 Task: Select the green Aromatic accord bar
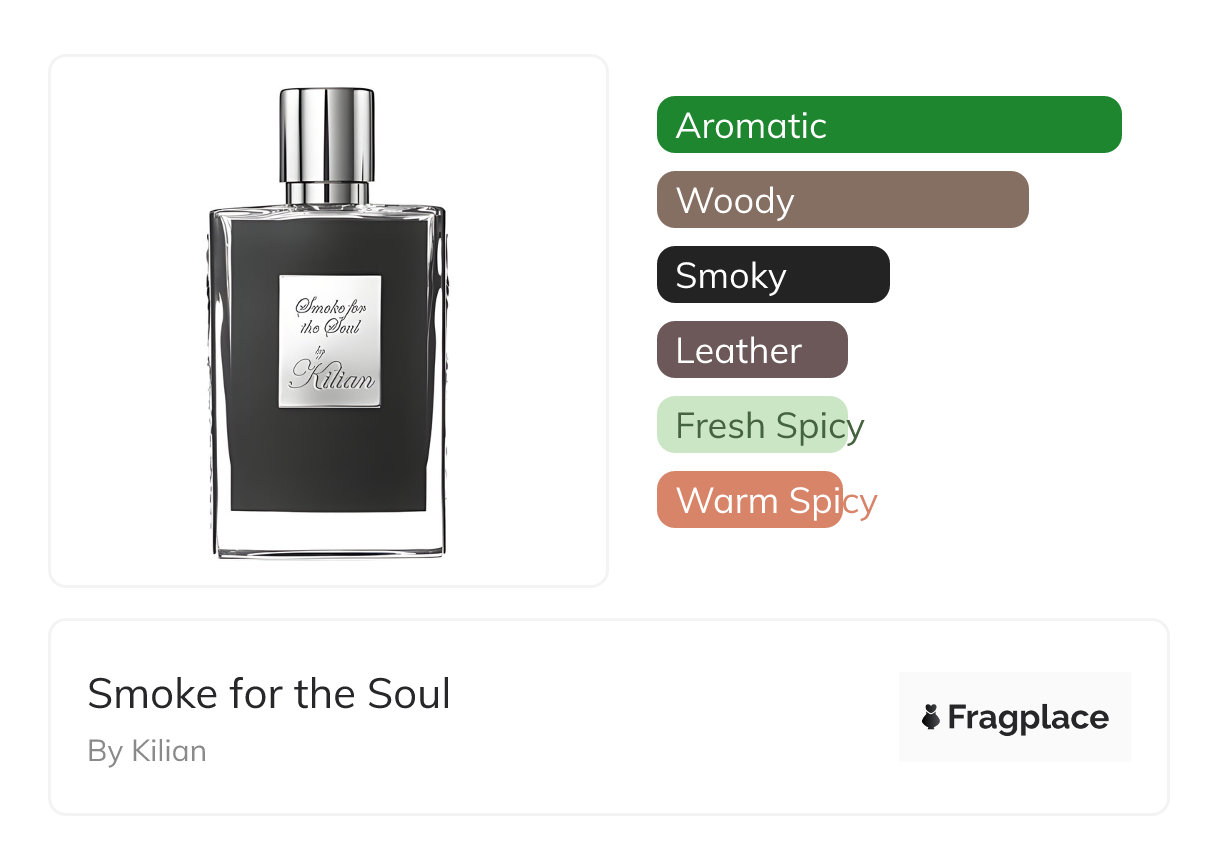coord(889,125)
